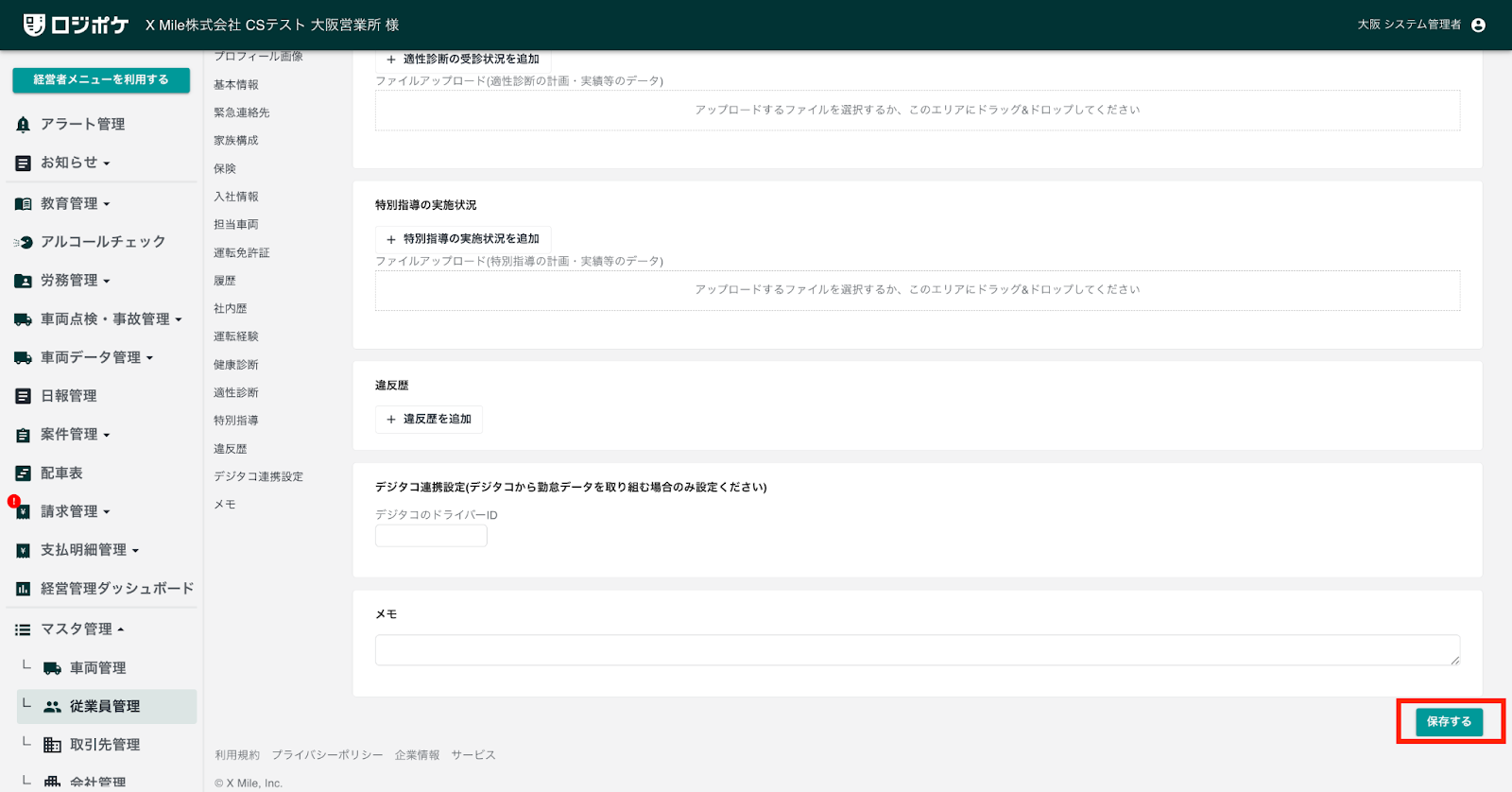Click the alert management bell icon
The height and width of the screenshot is (792, 1512).
(23, 125)
